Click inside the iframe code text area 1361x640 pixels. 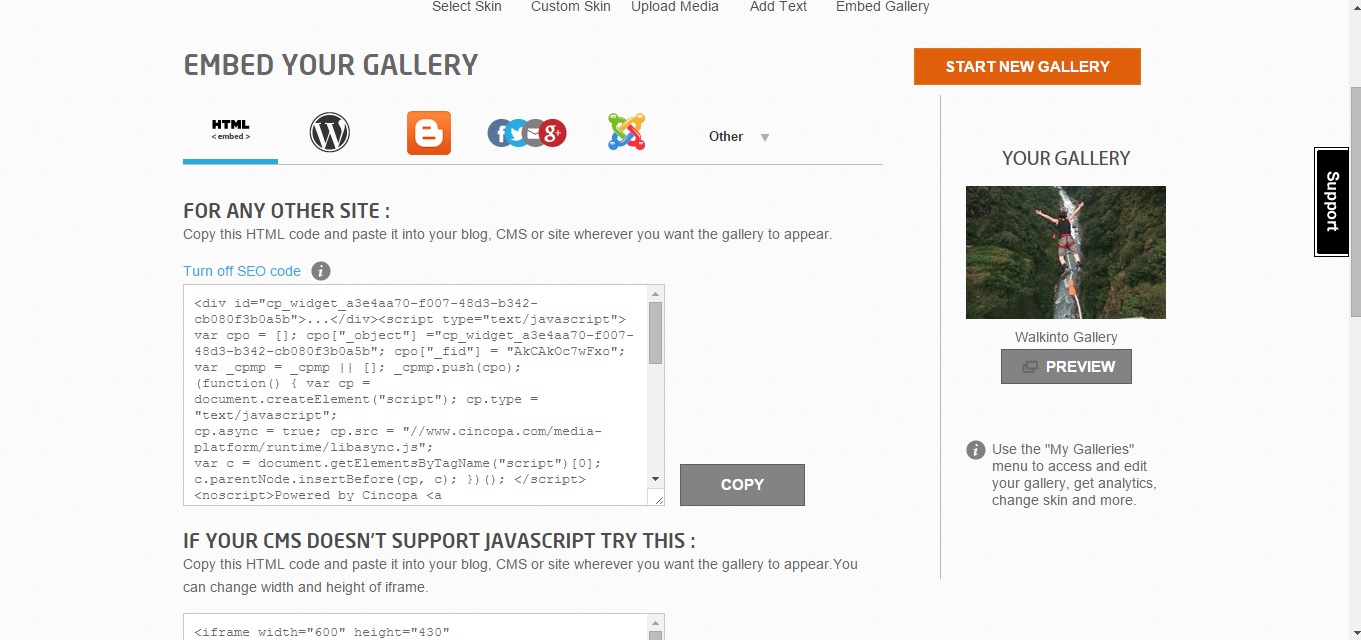click(x=416, y=627)
